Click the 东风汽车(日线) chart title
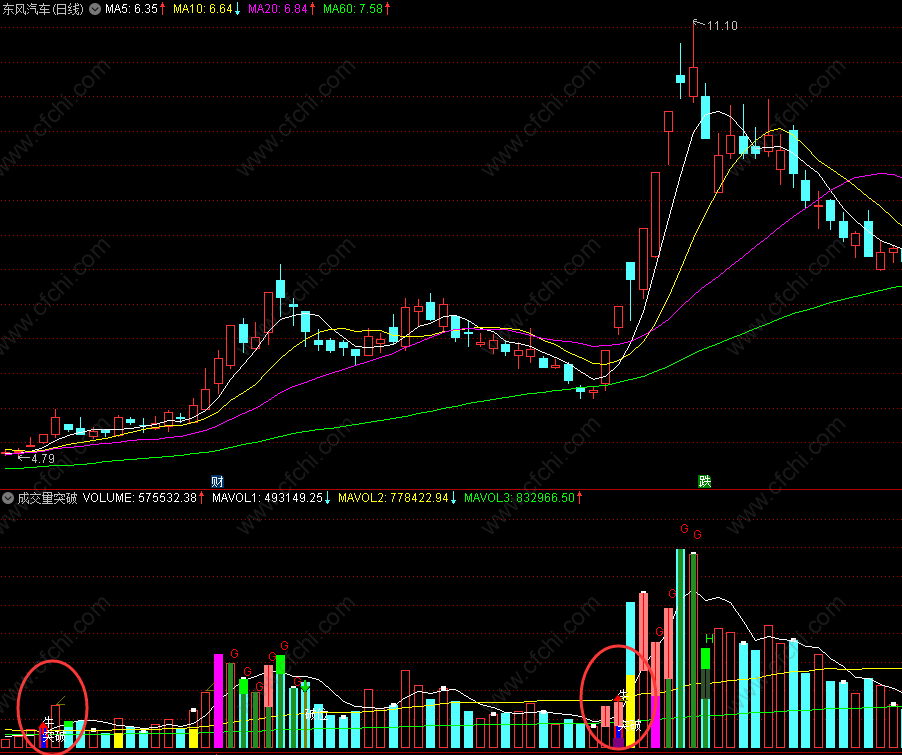The width and height of the screenshot is (902, 755). 43,9
